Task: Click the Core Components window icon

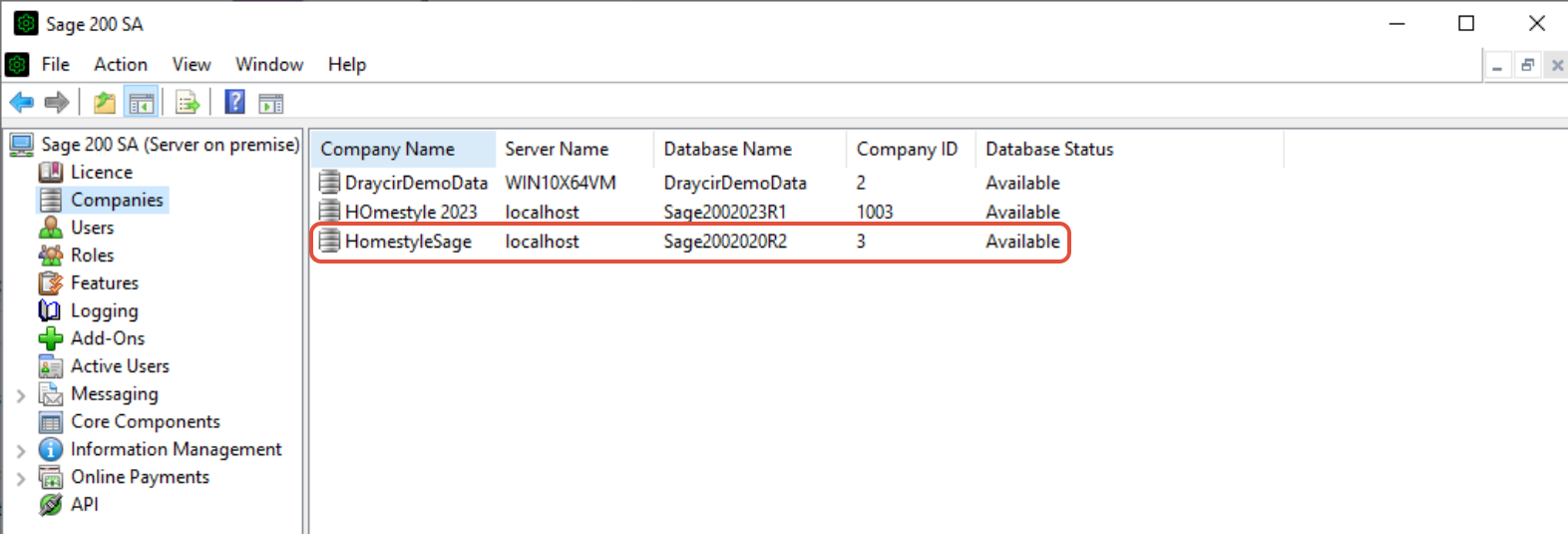Action: pos(51,422)
